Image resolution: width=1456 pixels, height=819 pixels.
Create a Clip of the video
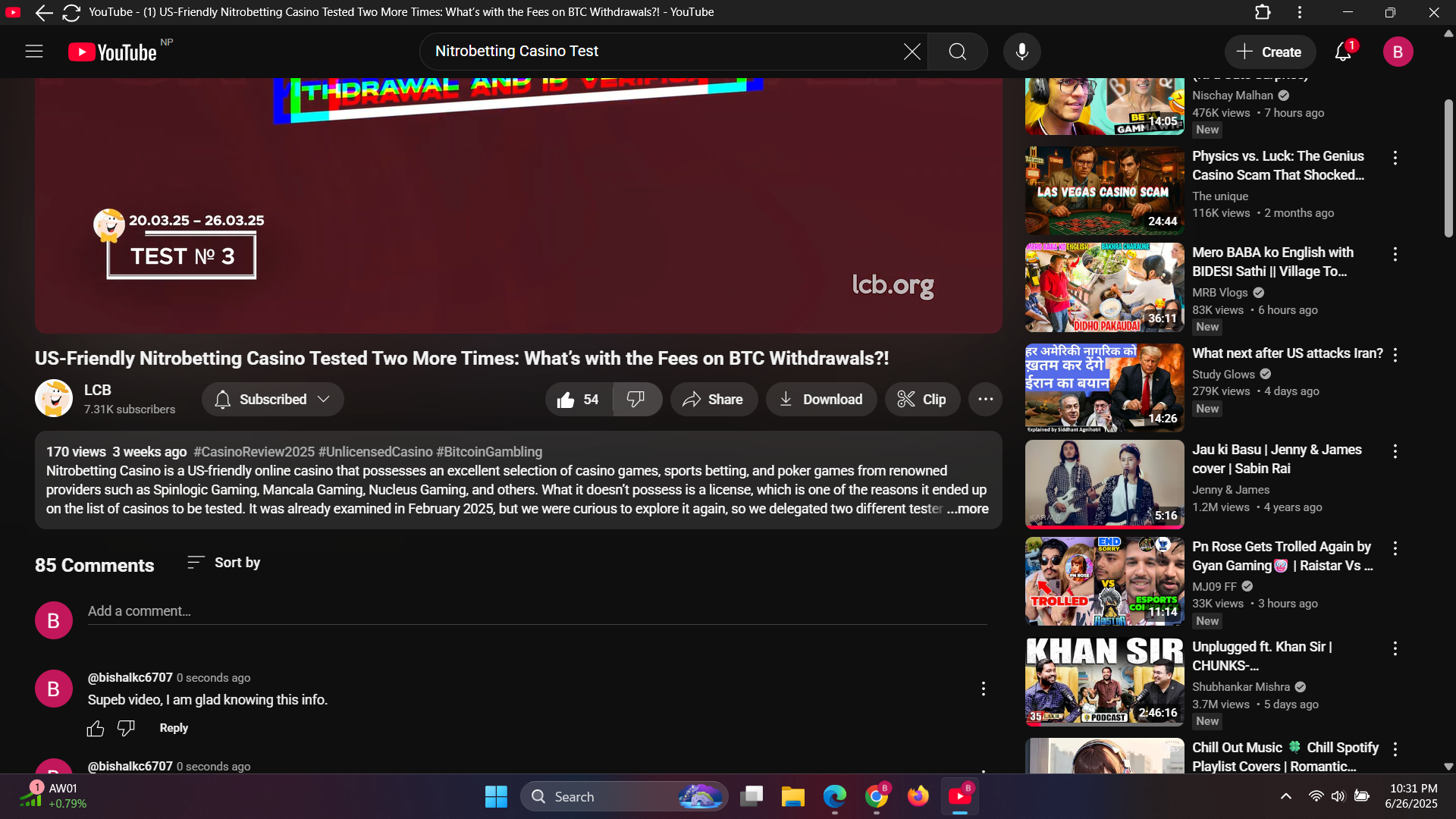(922, 400)
